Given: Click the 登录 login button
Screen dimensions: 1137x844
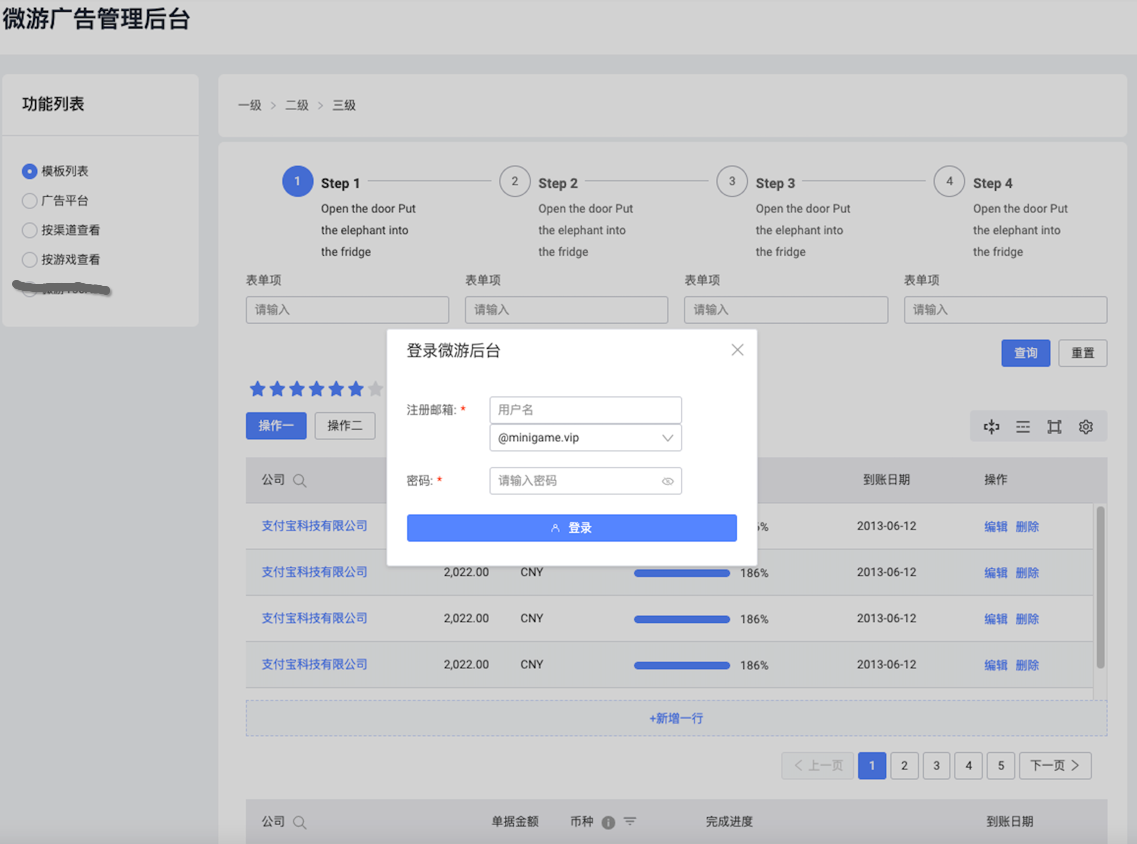Looking at the screenshot, I should tap(572, 527).
